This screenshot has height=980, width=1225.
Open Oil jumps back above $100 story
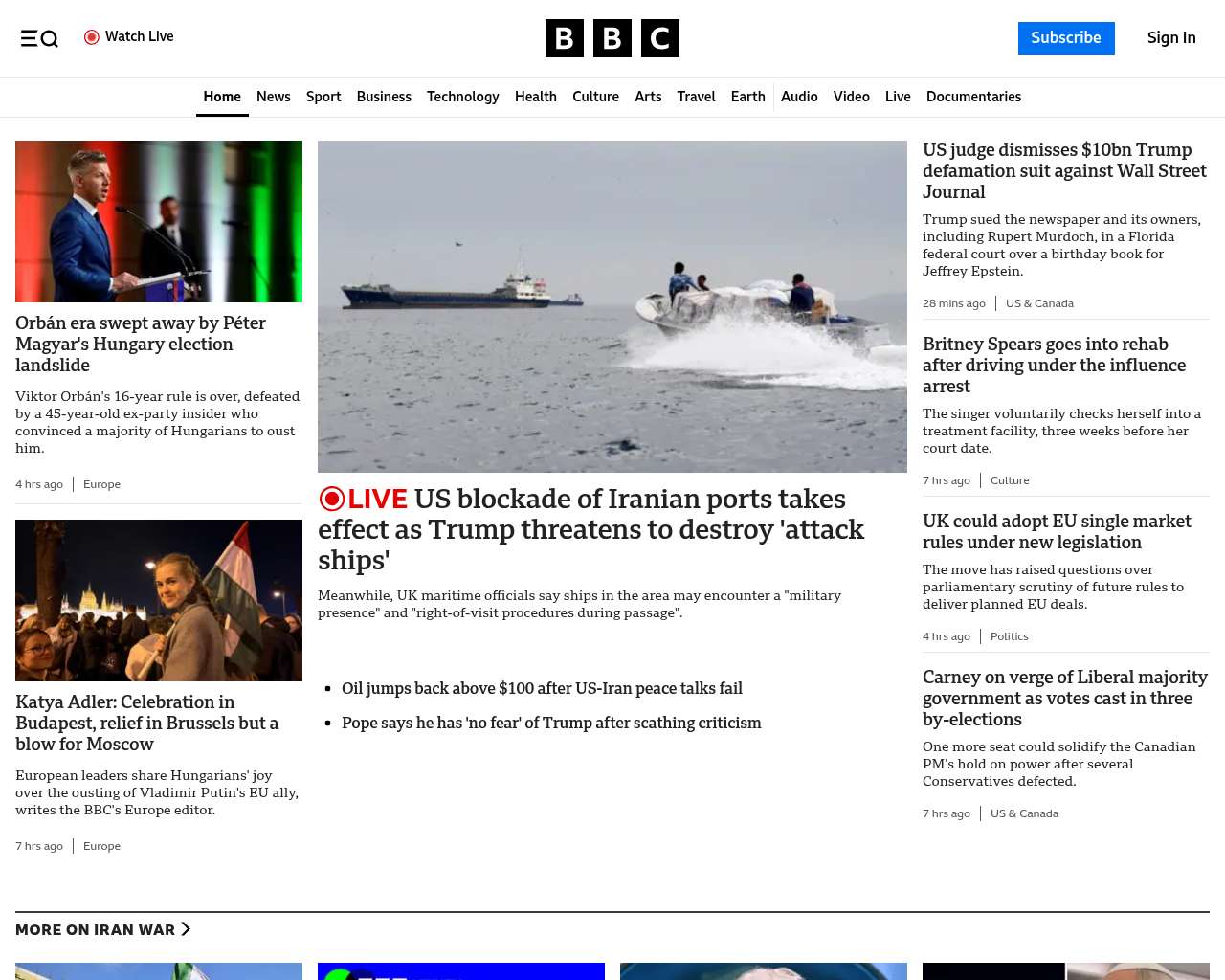(x=542, y=688)
